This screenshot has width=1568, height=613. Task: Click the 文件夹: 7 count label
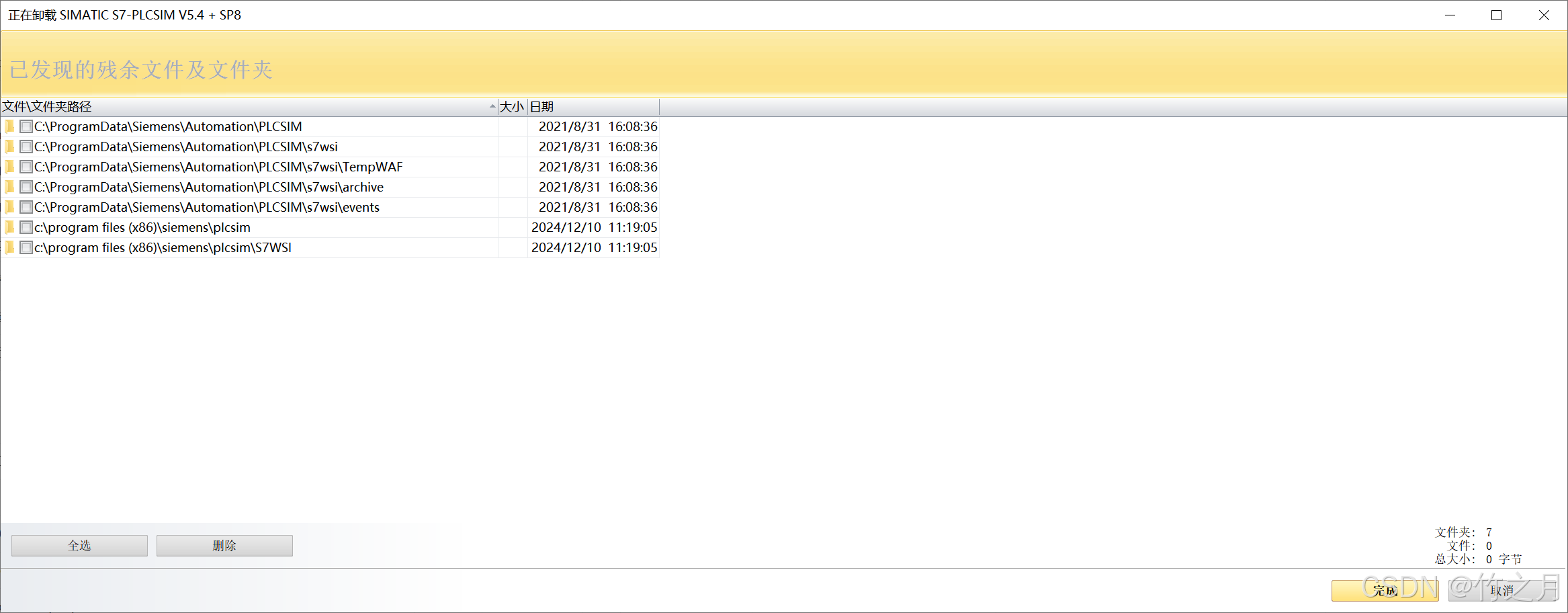click(x=1463, y=532)
